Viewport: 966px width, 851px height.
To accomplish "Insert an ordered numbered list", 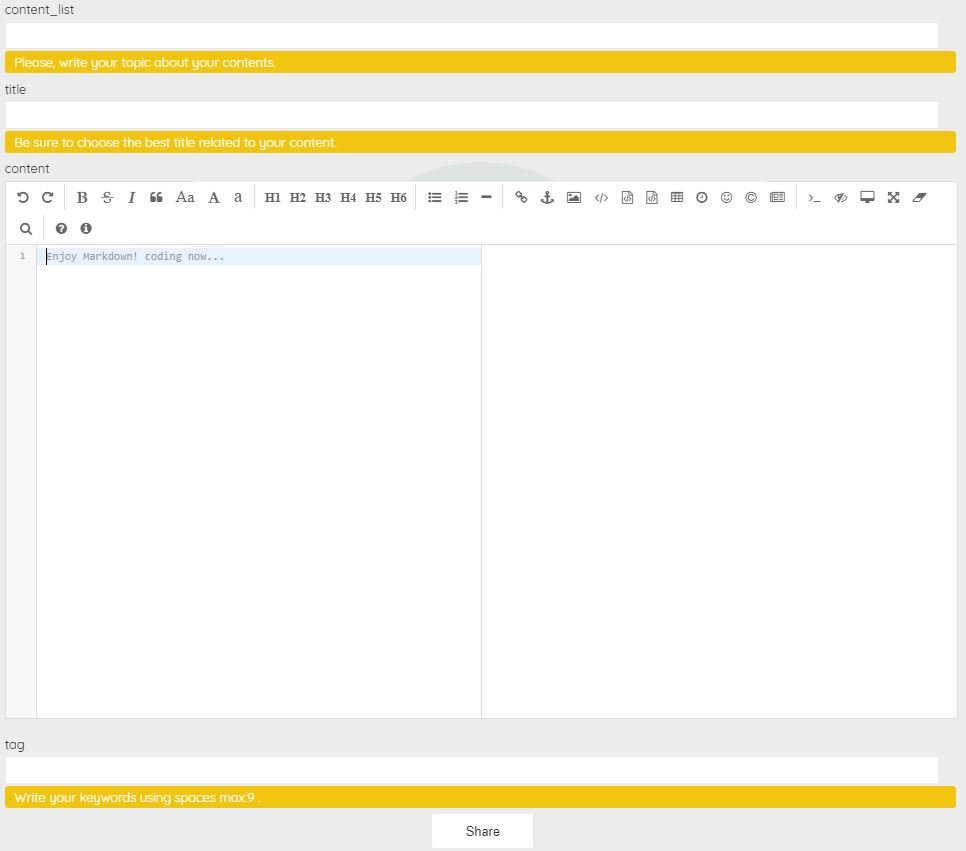I will coord(461,197).
